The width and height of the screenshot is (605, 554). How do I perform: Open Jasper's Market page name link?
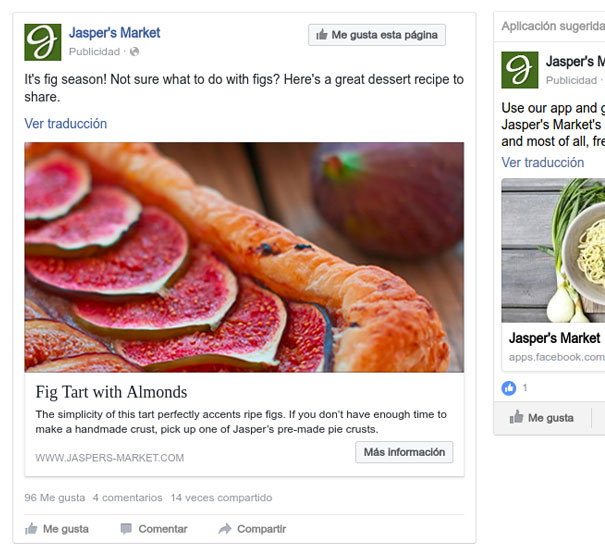click(x=114, y=33)
